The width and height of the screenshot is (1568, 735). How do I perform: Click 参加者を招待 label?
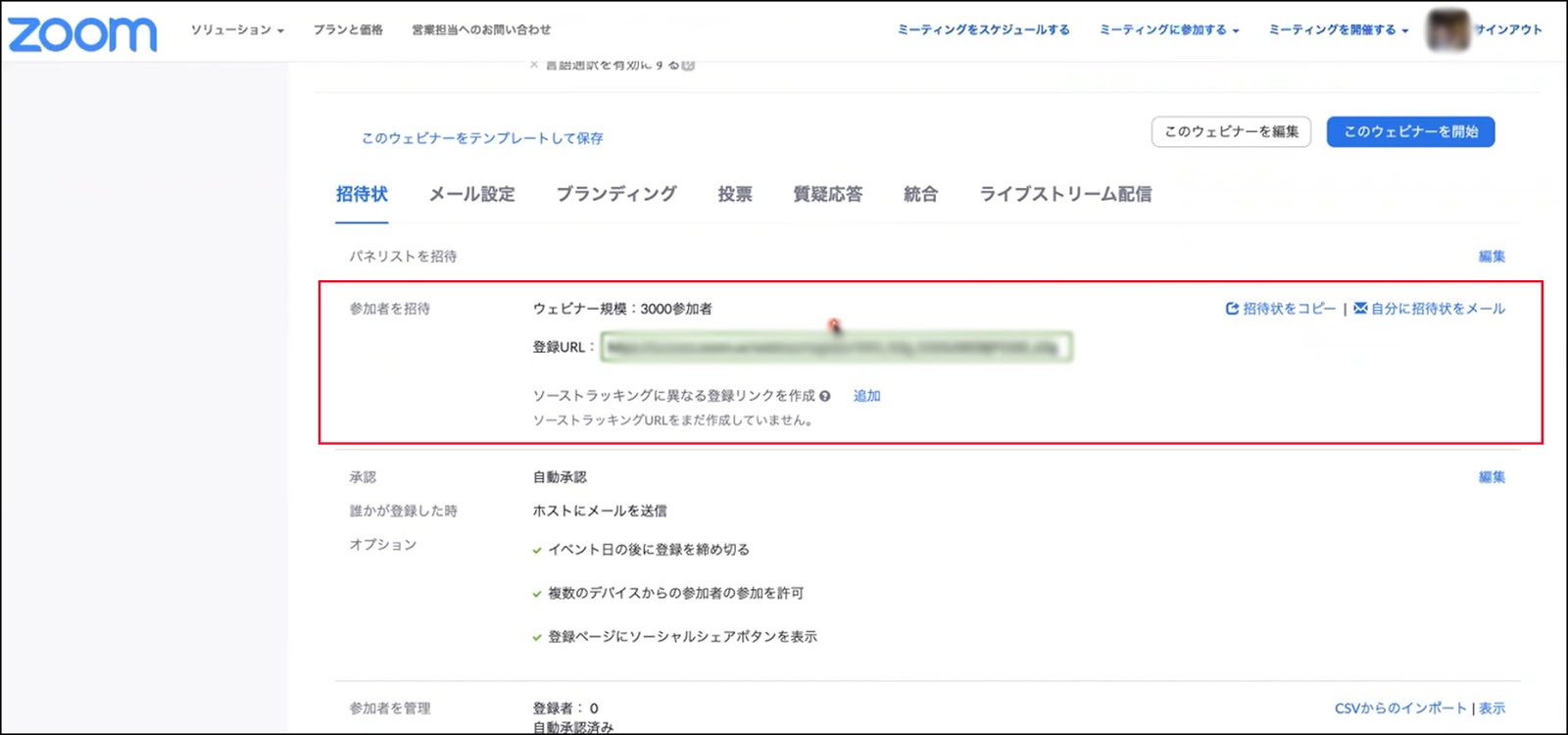point(389,309)
